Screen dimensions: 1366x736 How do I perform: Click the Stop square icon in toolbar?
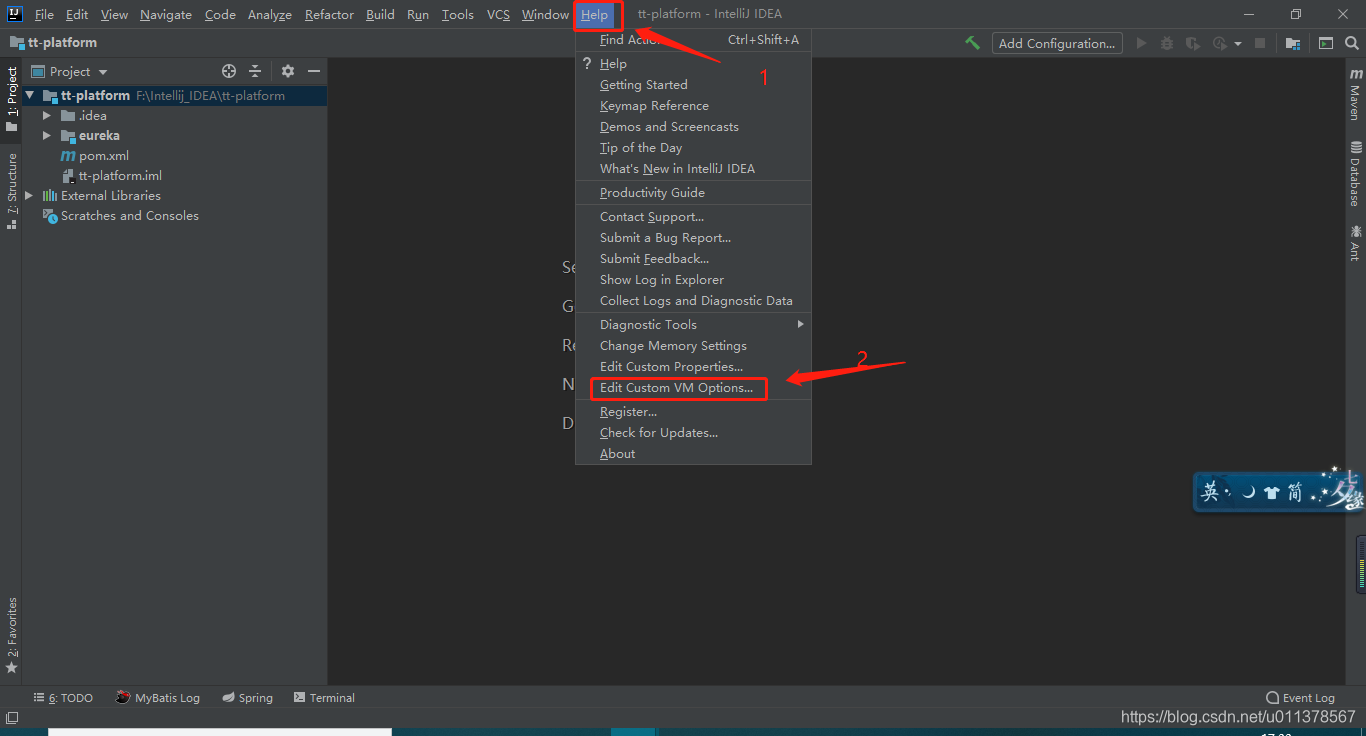coord(1260,43)
